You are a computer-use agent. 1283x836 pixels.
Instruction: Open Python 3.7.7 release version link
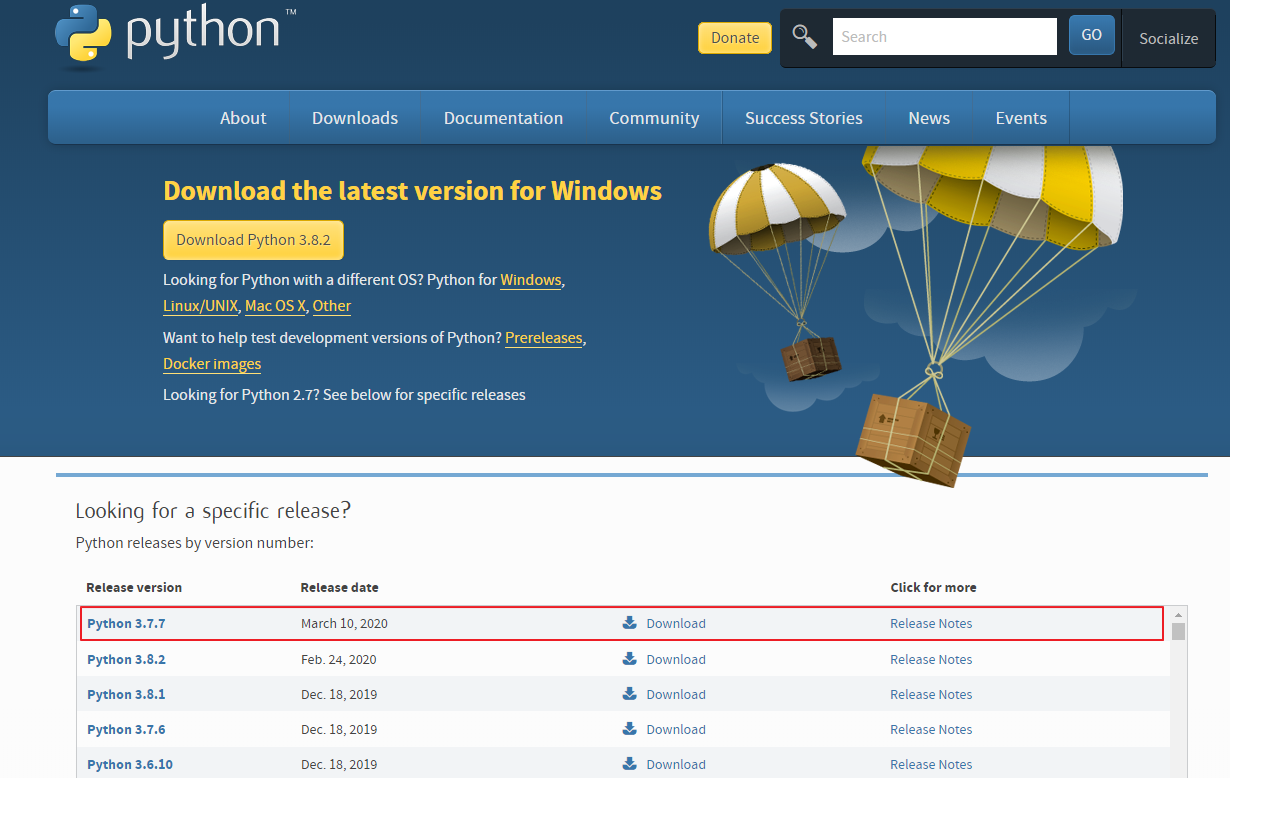(x=126, y=623)
